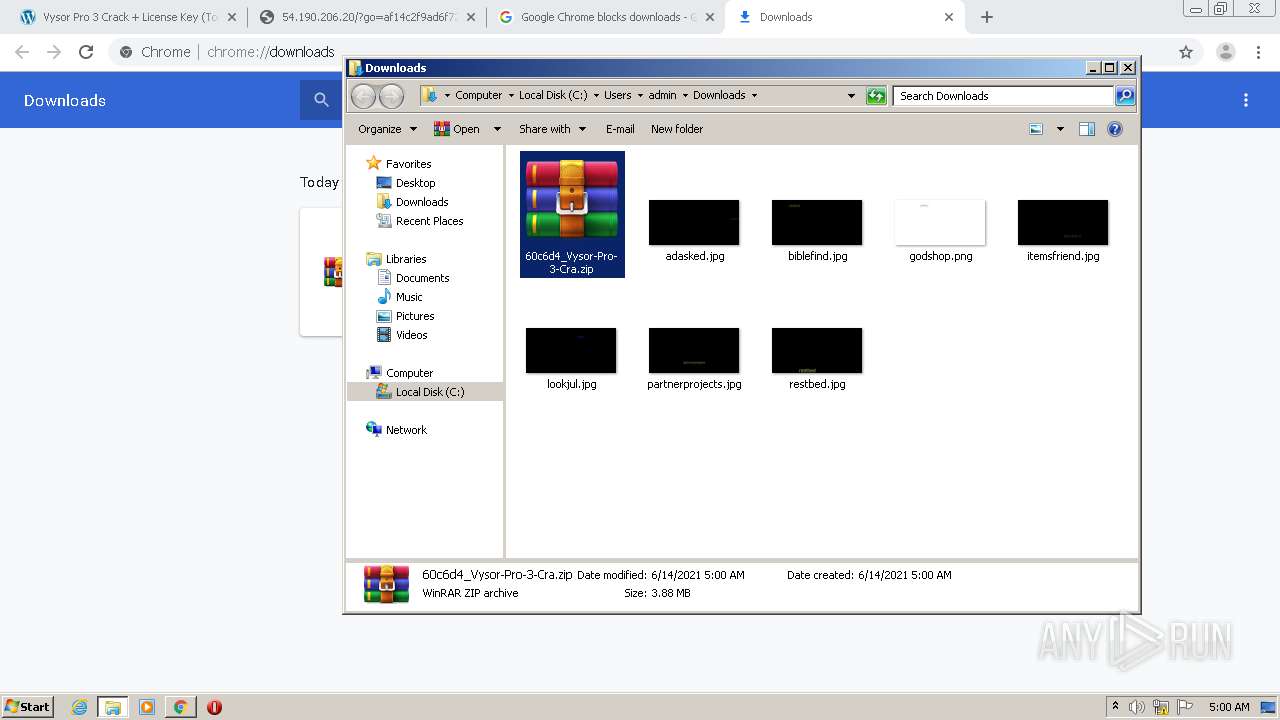Select the lookjul.jpg thumbnail
This screenshot has width=1280, height=720.
click(571, 350)
